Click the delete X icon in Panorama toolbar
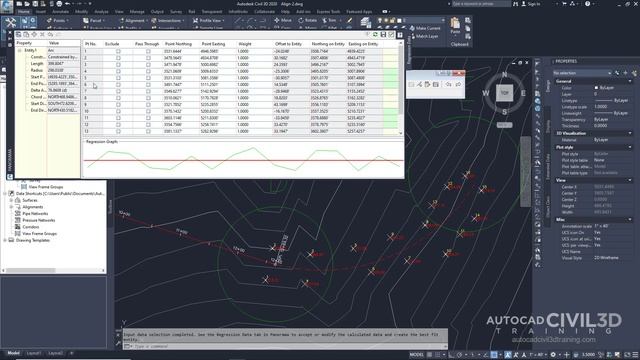The height and width of the screenshot is (360, 640). tap(42, 35)
